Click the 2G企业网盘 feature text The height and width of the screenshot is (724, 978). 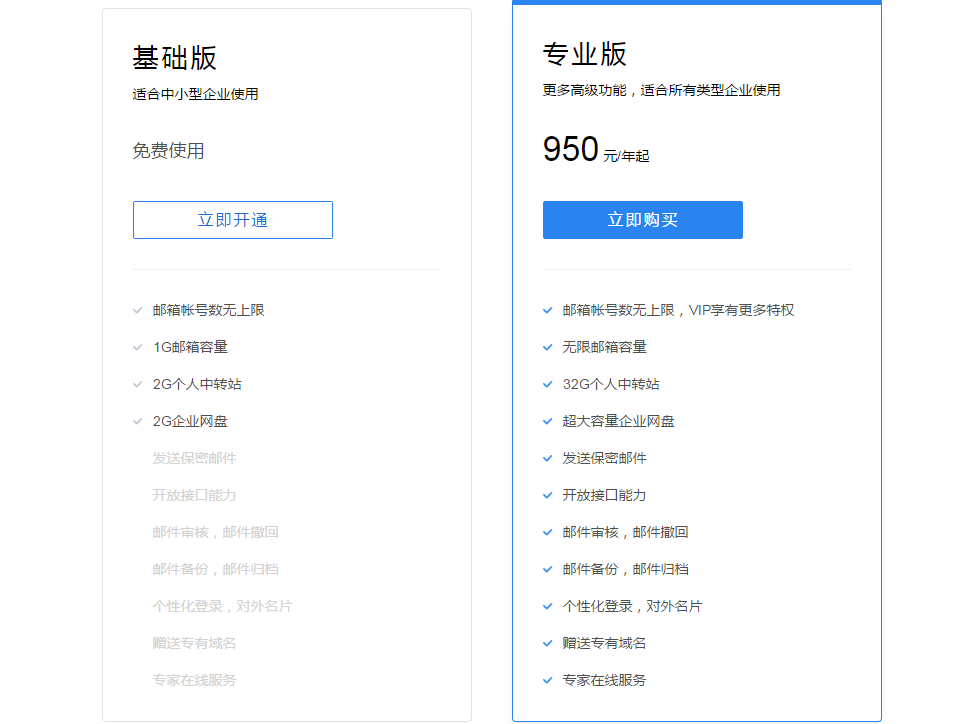pyautogui.click(x=190, y=422)
